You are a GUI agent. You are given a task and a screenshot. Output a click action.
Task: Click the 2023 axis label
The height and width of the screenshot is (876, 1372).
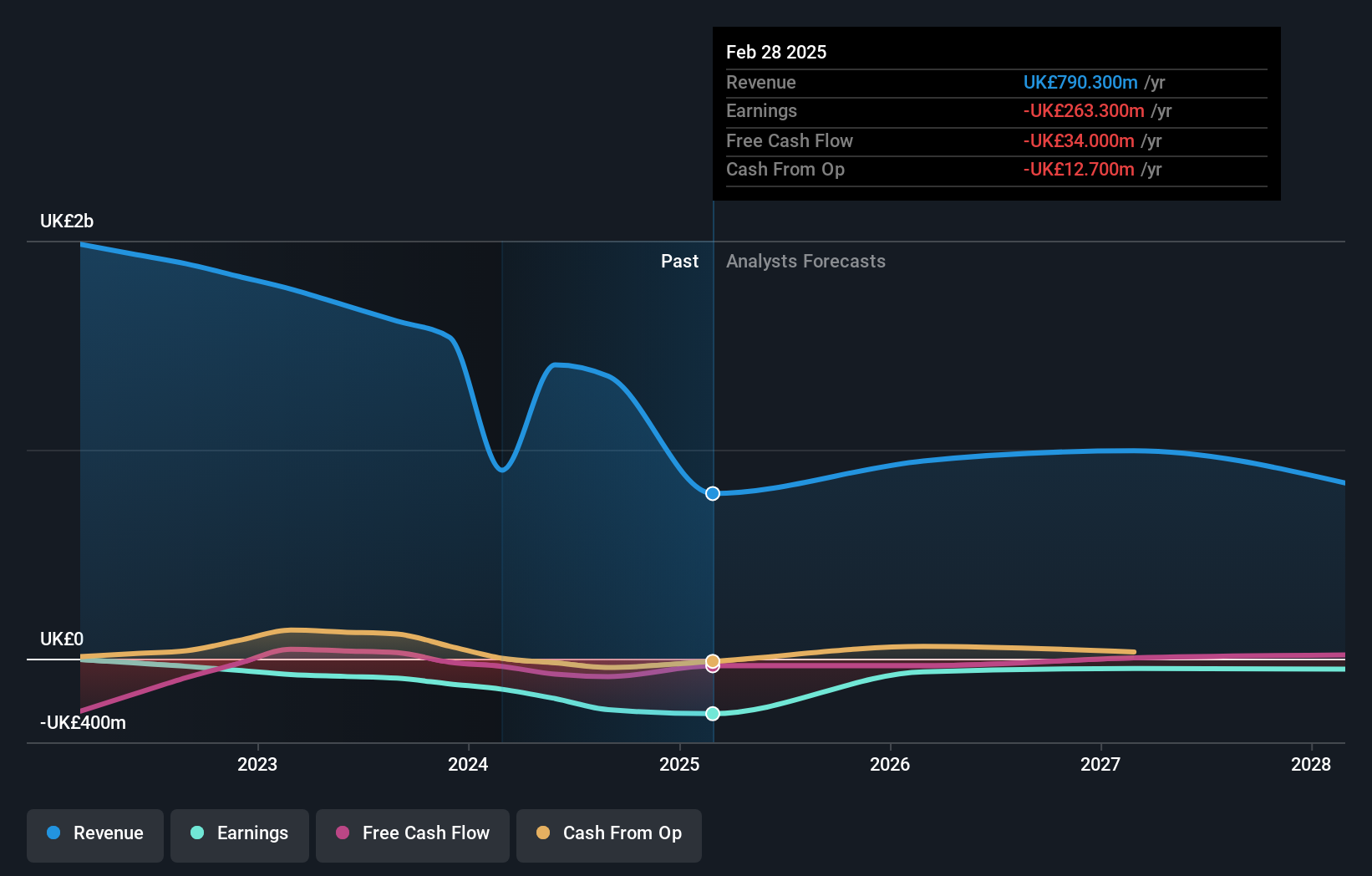coord(257,764)
